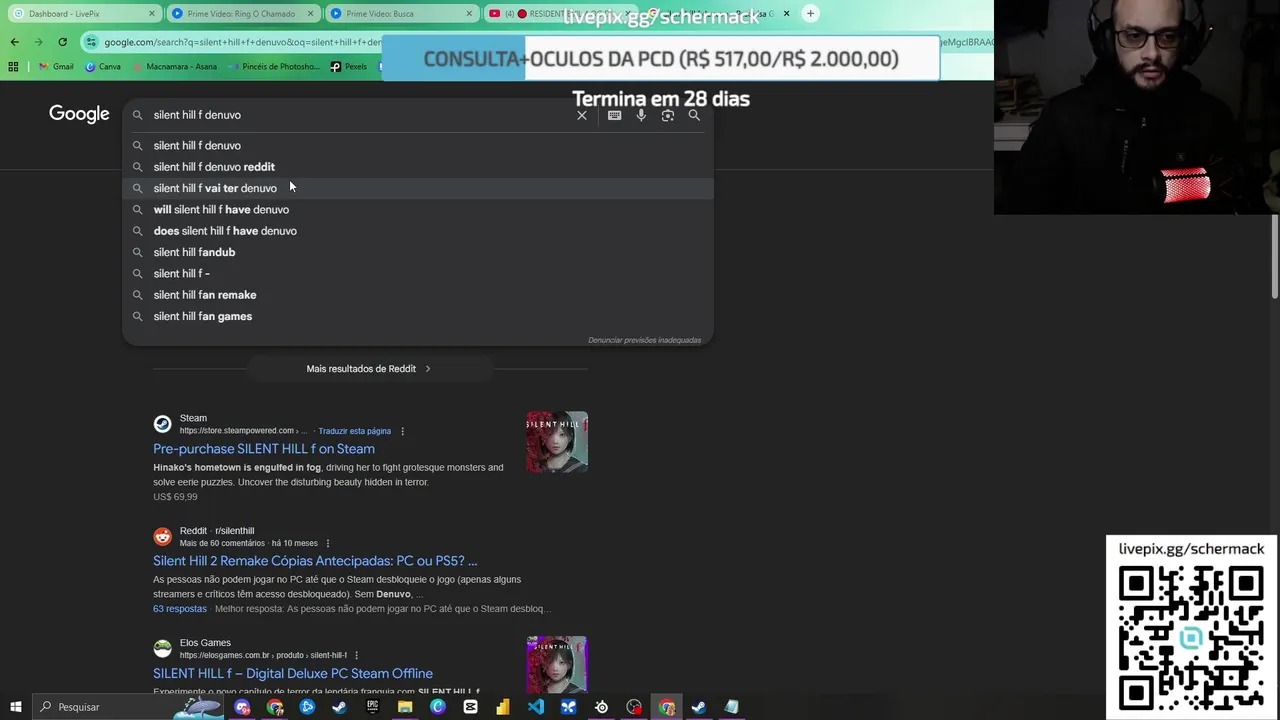Open Visual Studio Code from the taskbar
Viewport: 1280px width, 720px height.
pyautogui.click(x=535, y=707)
